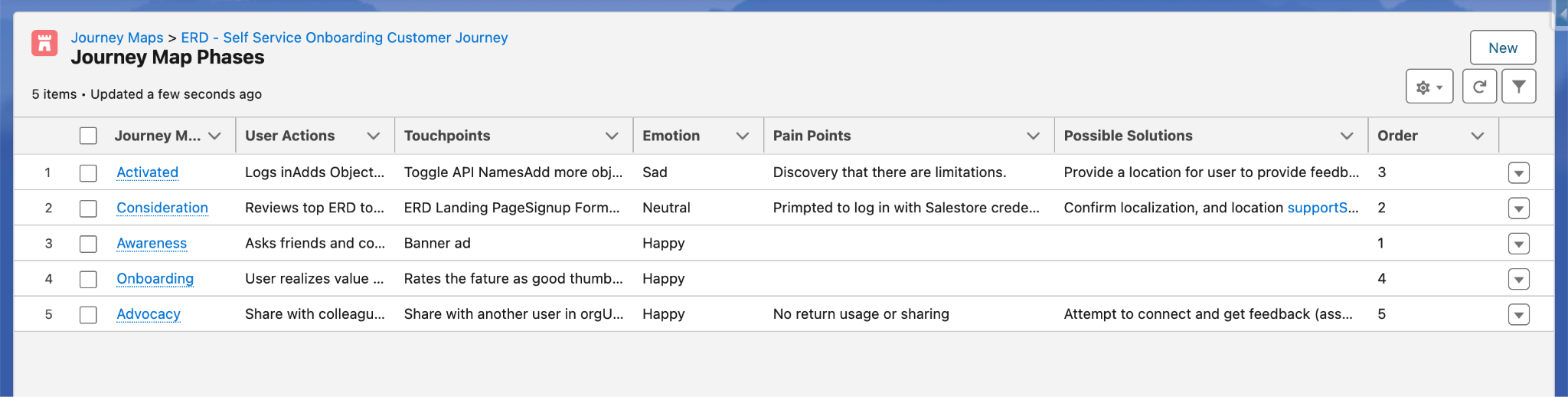Show row actions for Advocacy phase

coord(1518,315)
